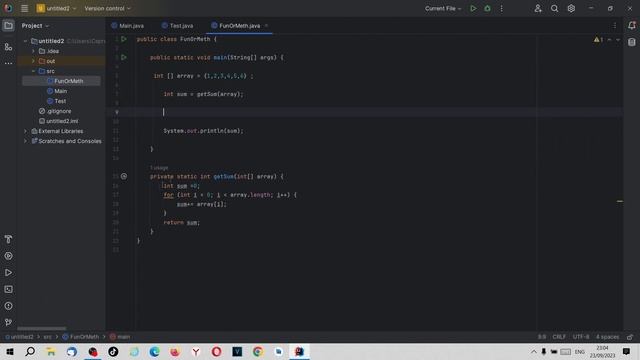Viewport: 640px width, 360px height.
Task: Open the editor tabs options menu
Action: (x=615, y=26)
